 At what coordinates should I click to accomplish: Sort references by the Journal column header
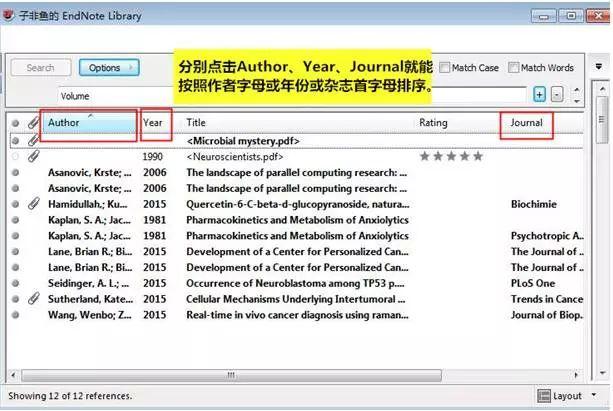click(526, 123)
